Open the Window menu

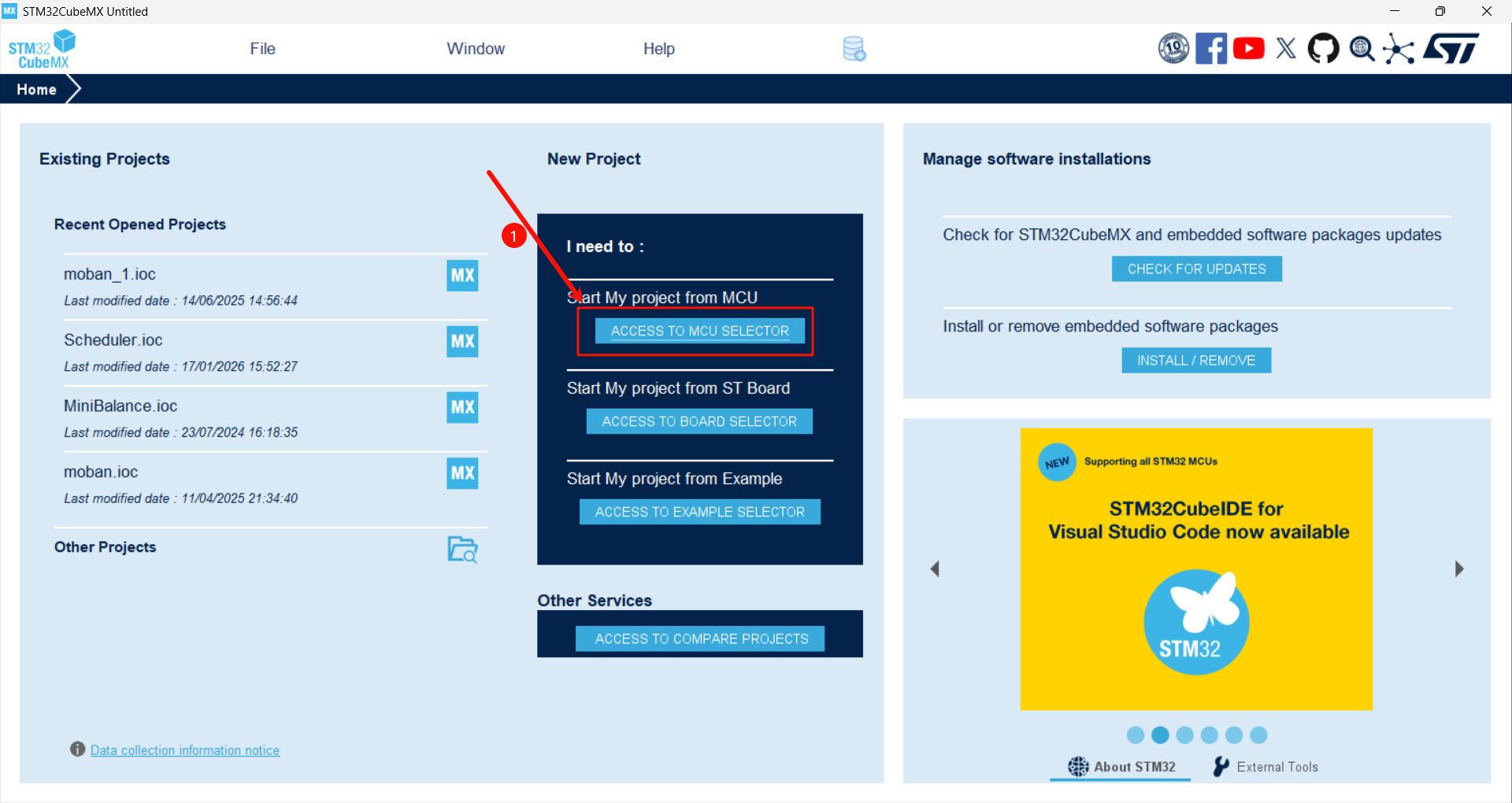click(x=476, y=49)
